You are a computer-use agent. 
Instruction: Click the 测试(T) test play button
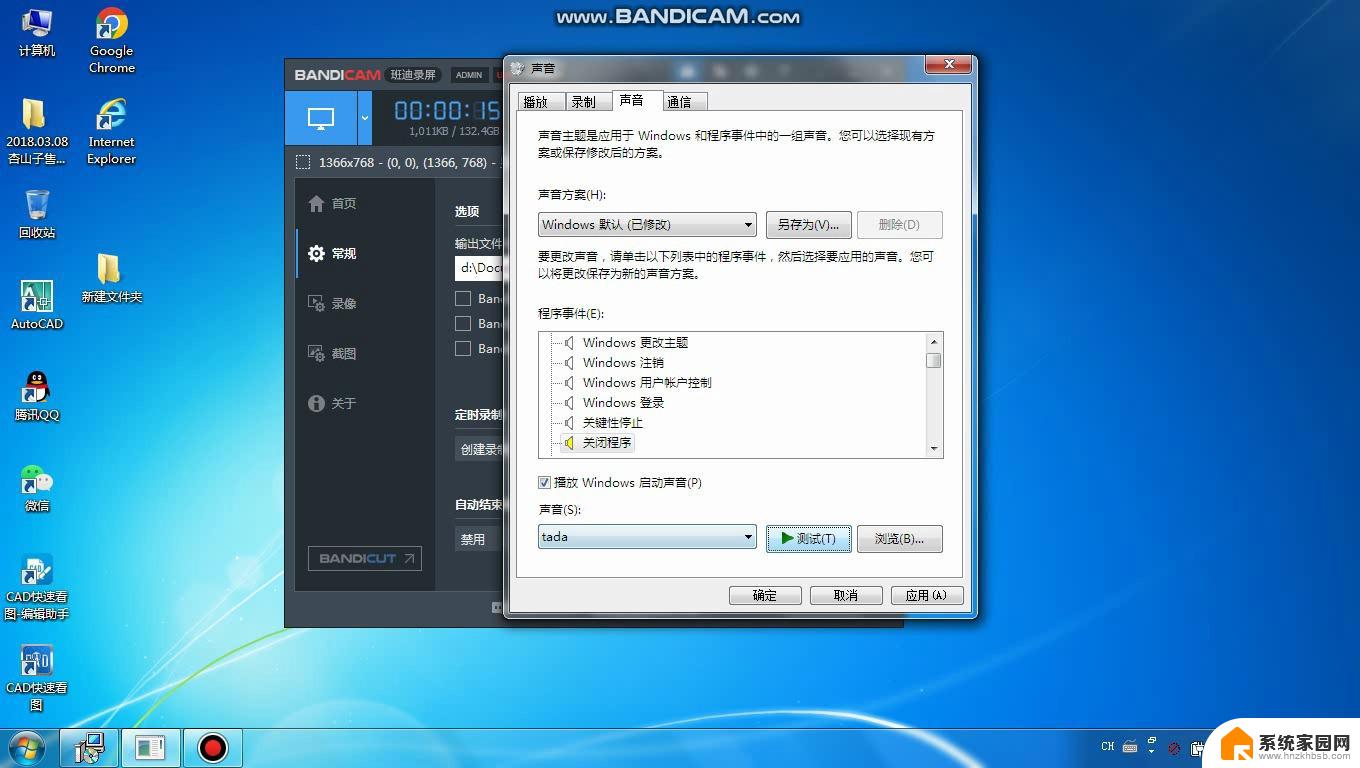809,539
